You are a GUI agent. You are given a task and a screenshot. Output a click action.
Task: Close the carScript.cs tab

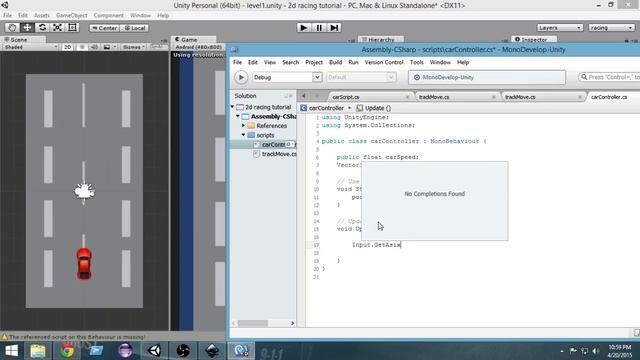[x=407, y=97]
